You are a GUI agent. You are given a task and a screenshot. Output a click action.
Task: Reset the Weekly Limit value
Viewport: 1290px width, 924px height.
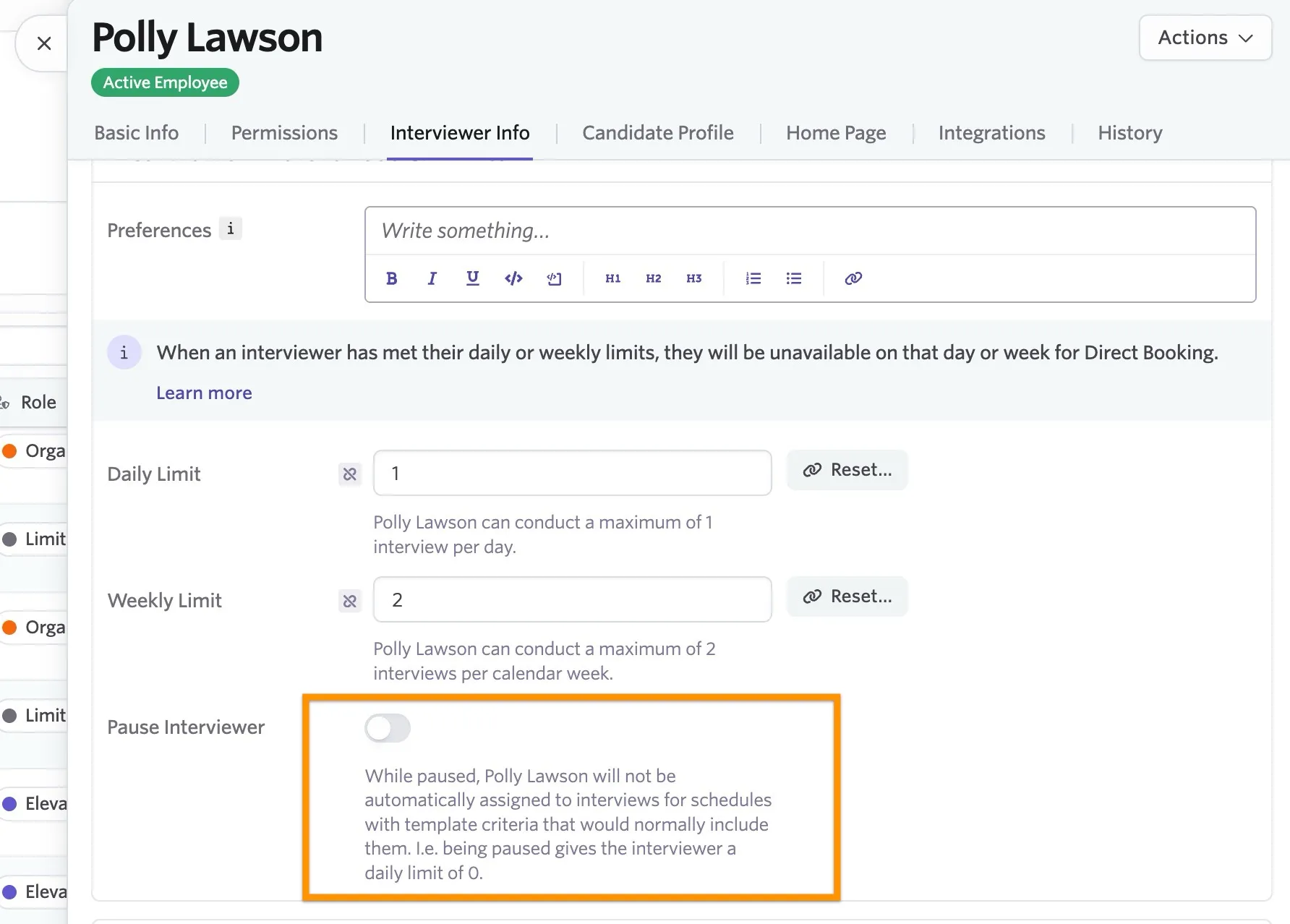point(847,596)
